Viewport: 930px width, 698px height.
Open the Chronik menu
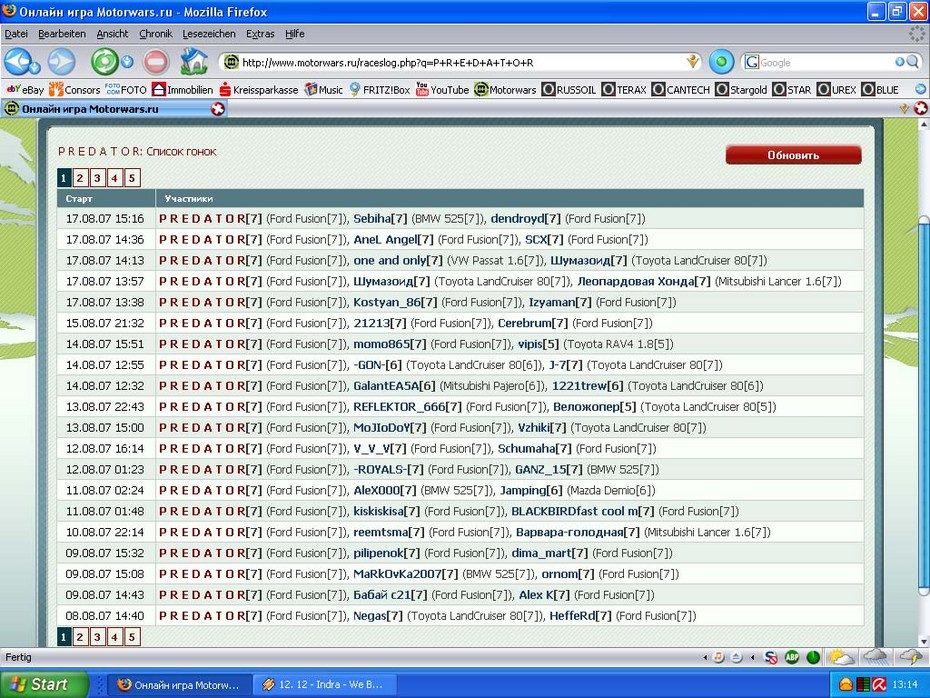(x=155, y=34)
